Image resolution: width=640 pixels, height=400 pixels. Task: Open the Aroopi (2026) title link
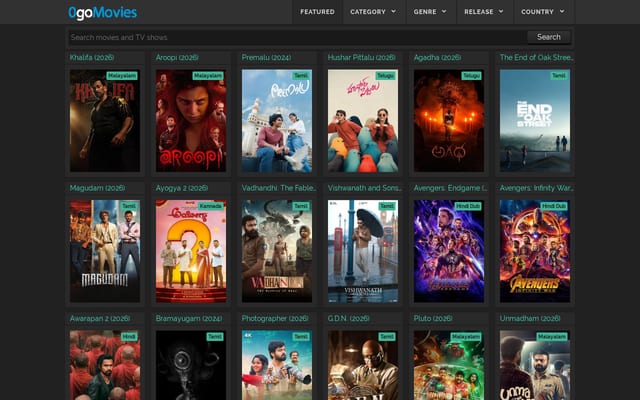coord(177,58)
